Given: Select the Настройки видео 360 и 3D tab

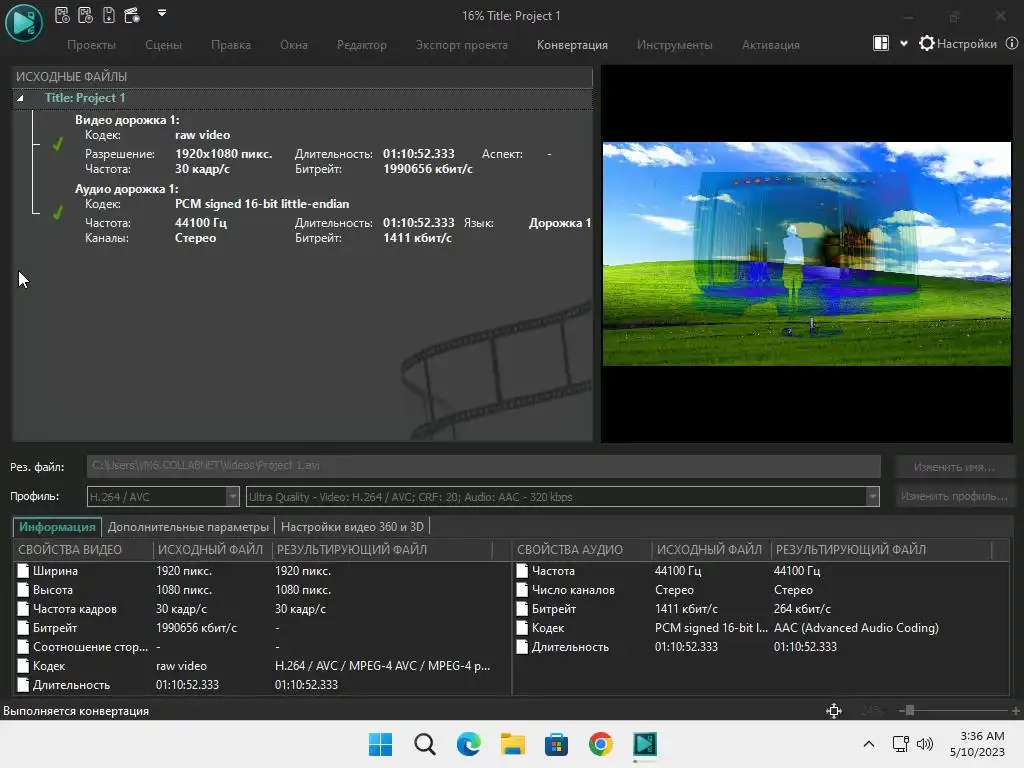Looking at the screenshot, I should pos(352,526).
